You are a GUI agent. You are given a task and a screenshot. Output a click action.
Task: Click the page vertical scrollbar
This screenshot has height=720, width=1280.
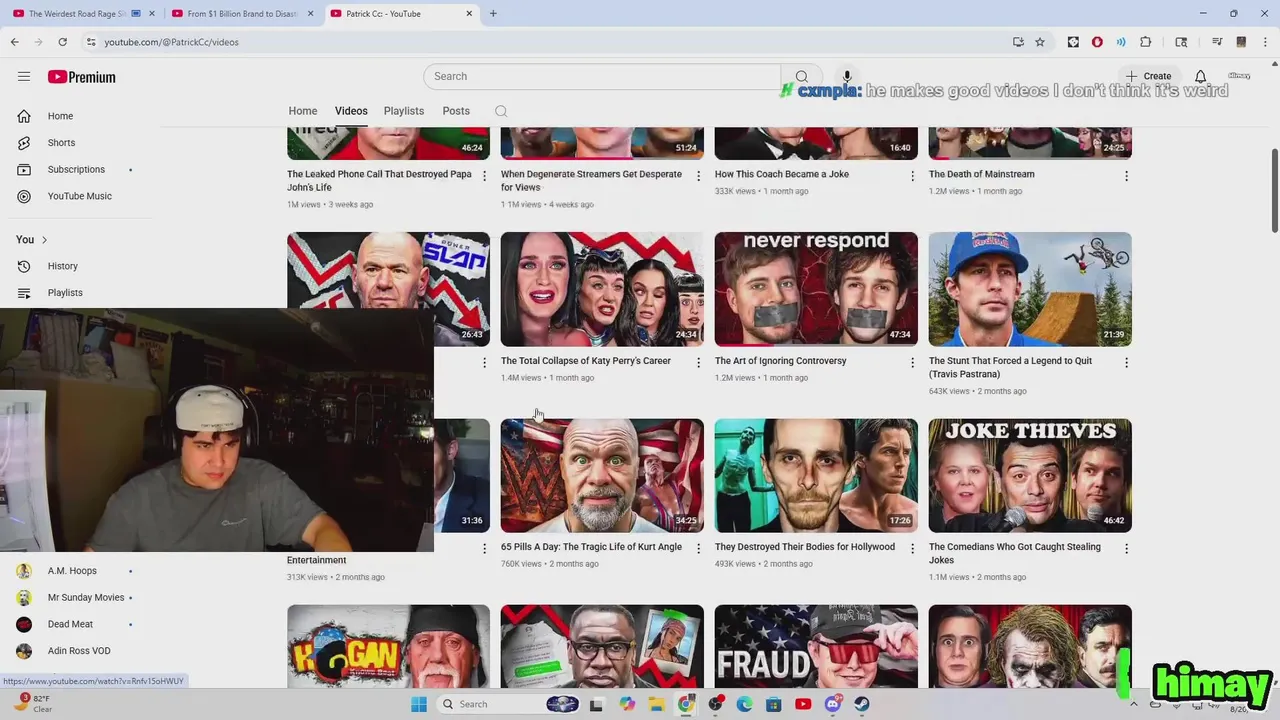1274,190
